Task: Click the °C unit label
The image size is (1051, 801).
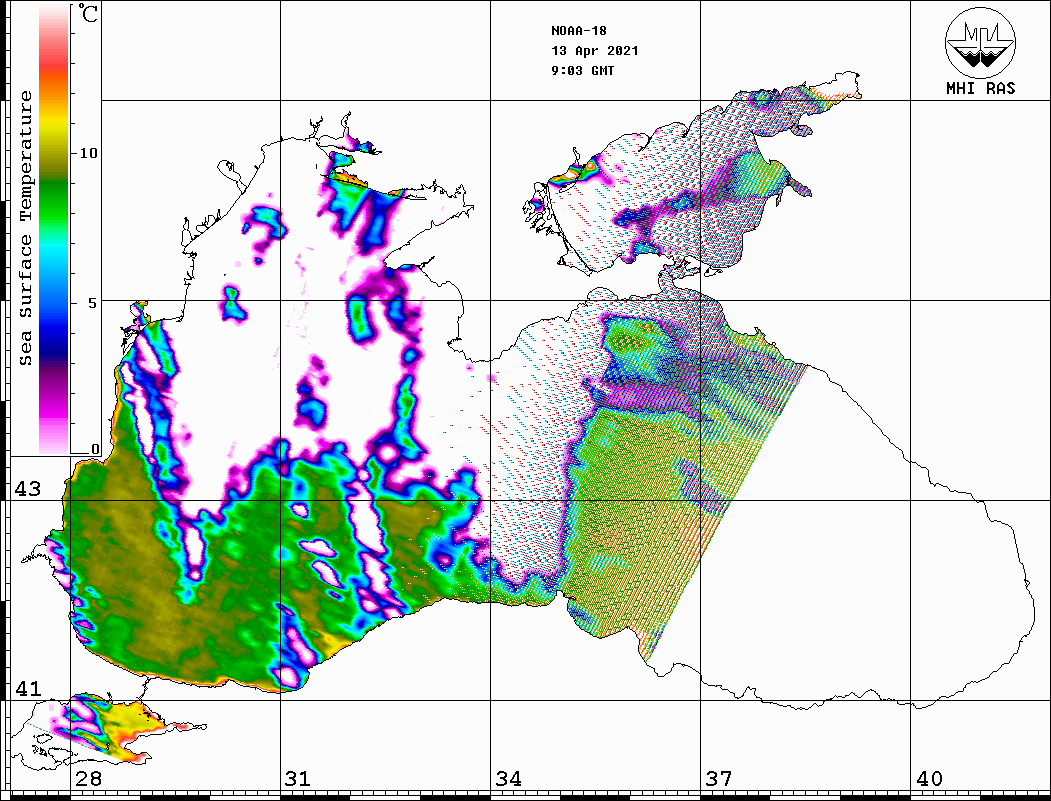Action: pos(87,13)
